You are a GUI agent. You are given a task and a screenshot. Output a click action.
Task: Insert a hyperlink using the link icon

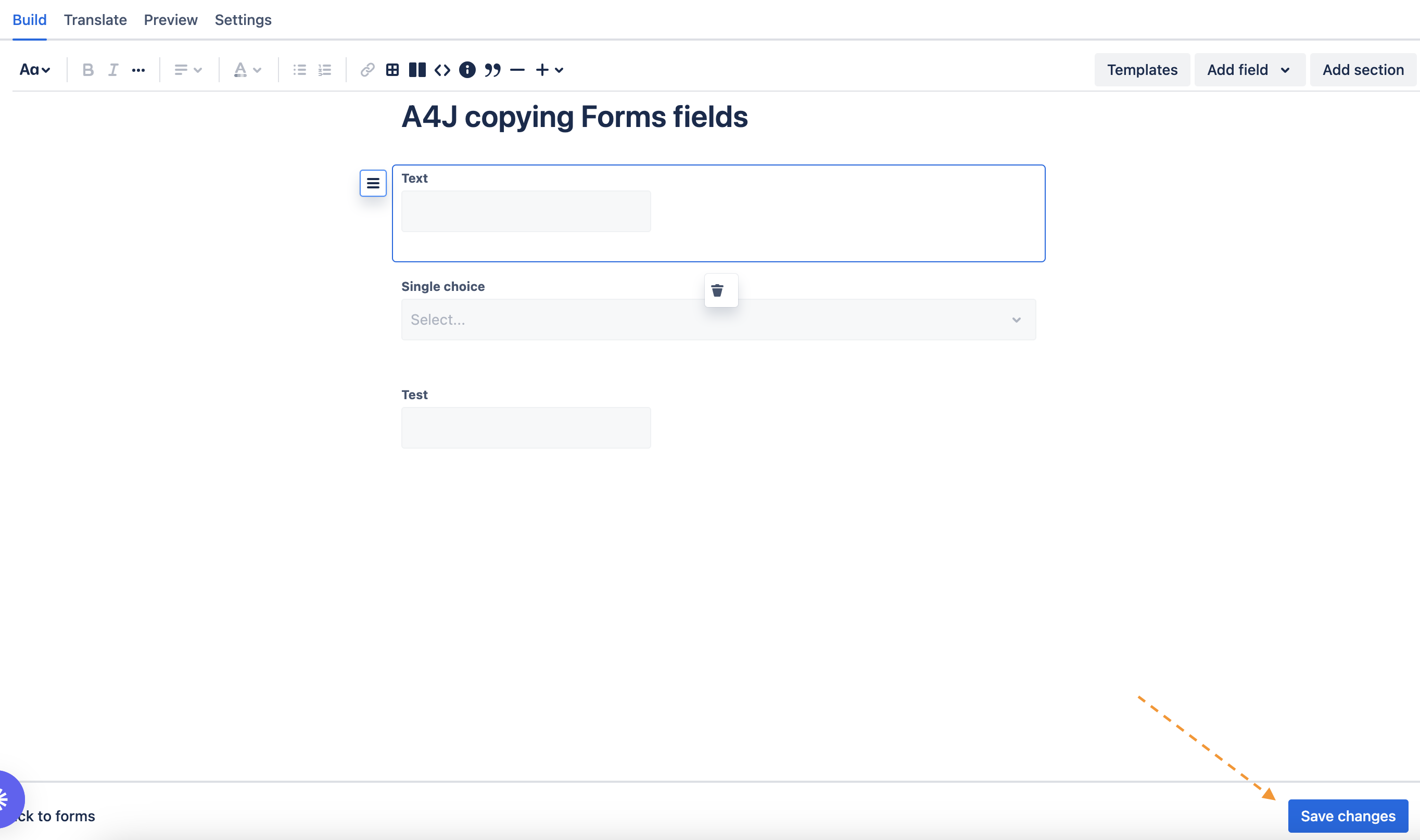click(x=367, y=69)
